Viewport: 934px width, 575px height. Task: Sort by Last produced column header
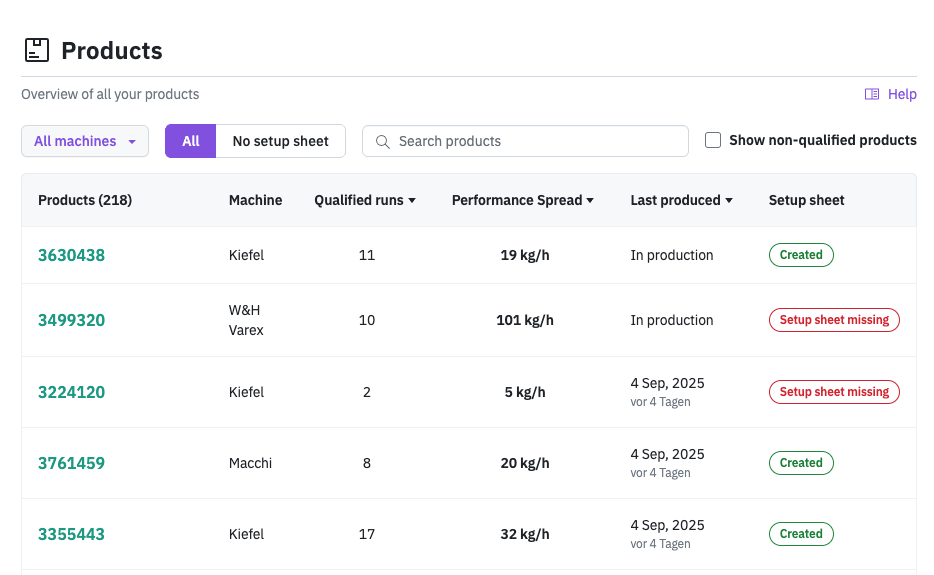(675, 200)
